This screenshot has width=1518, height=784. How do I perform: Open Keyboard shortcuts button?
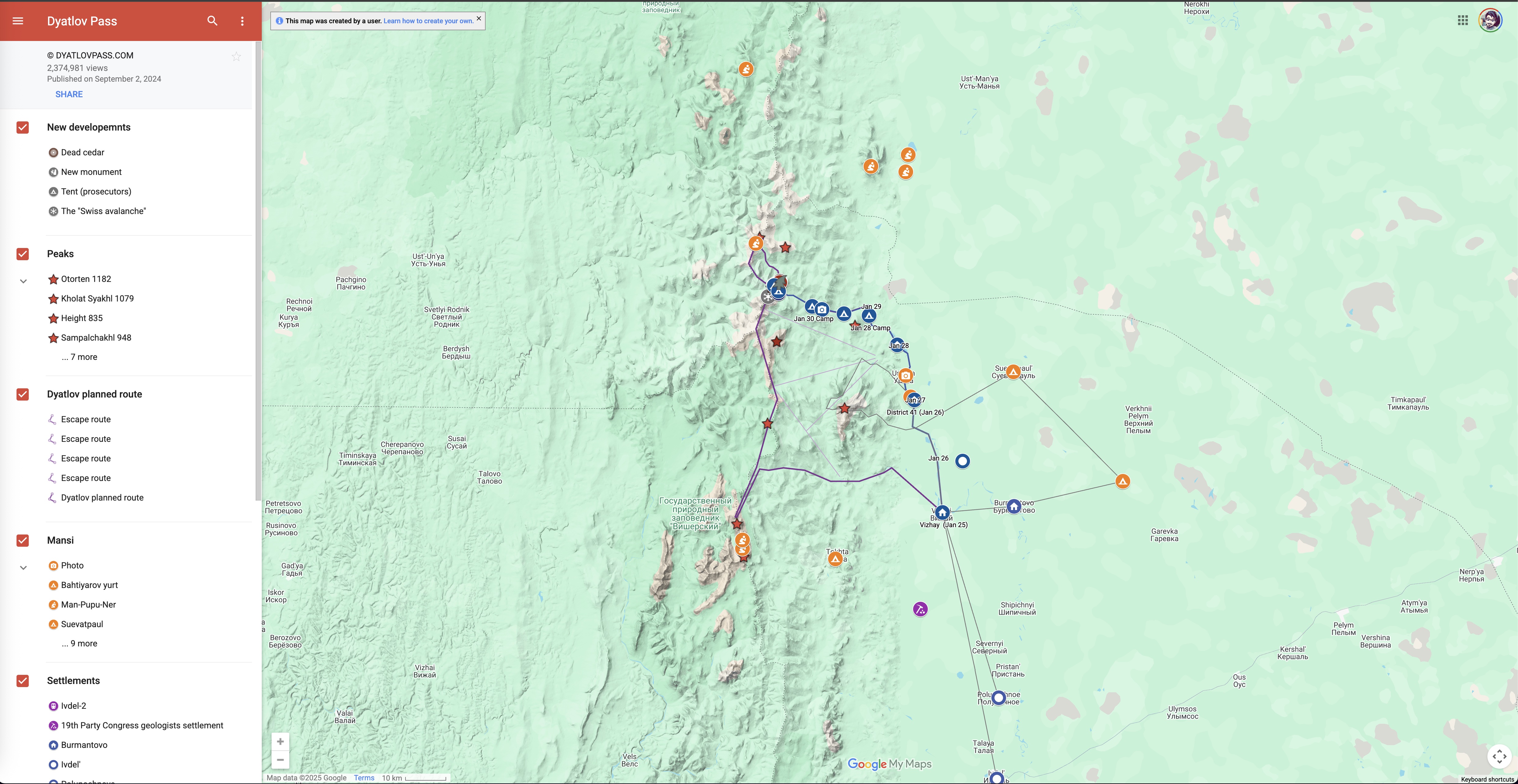point(1487,779)
